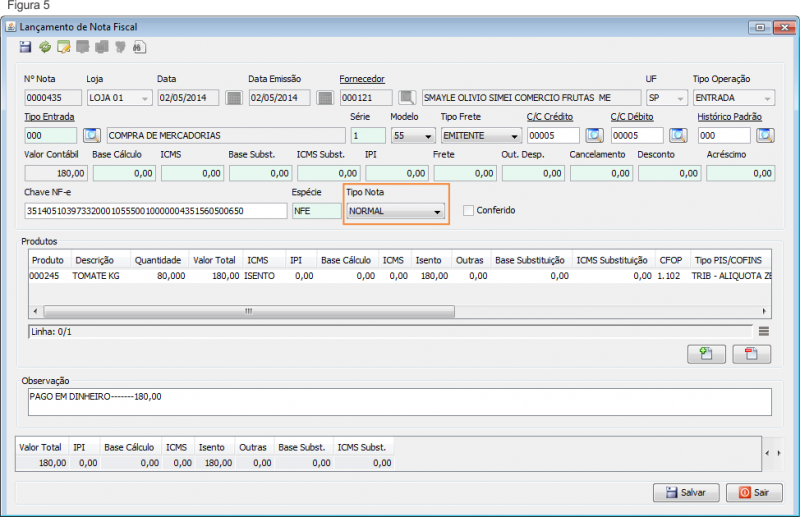Select the TOMATE KG product row

[399, 276]
